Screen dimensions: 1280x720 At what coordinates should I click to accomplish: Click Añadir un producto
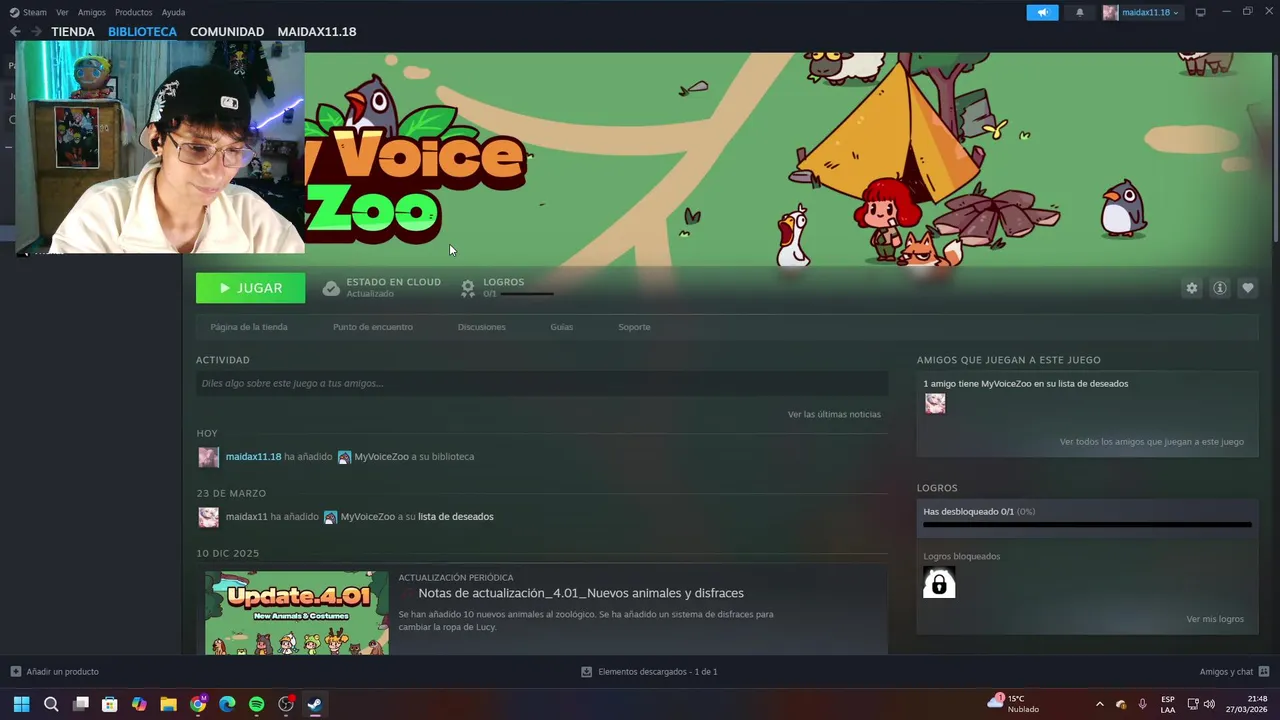point(55,672)
